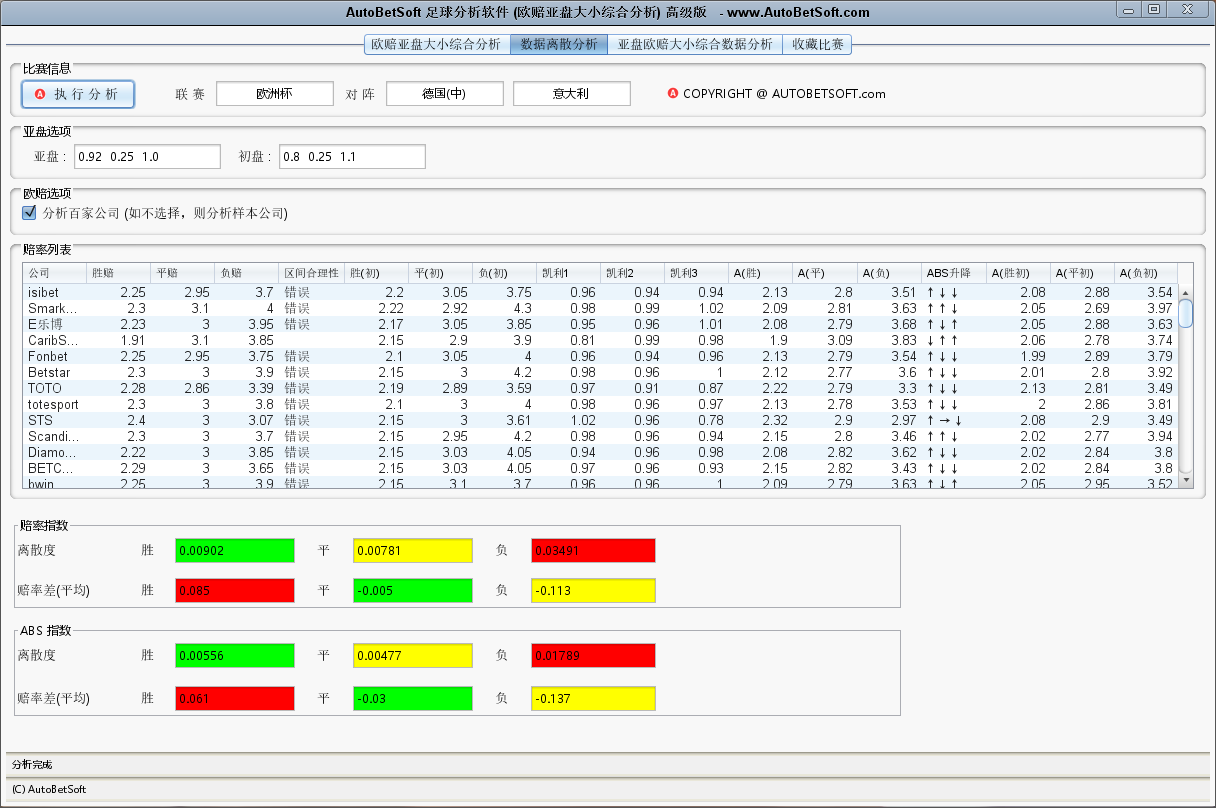The height and width of the screenshot is (808, 1216).
Task: Click the 赔率差 平 green field -0.005
Action: coord(412,590)
